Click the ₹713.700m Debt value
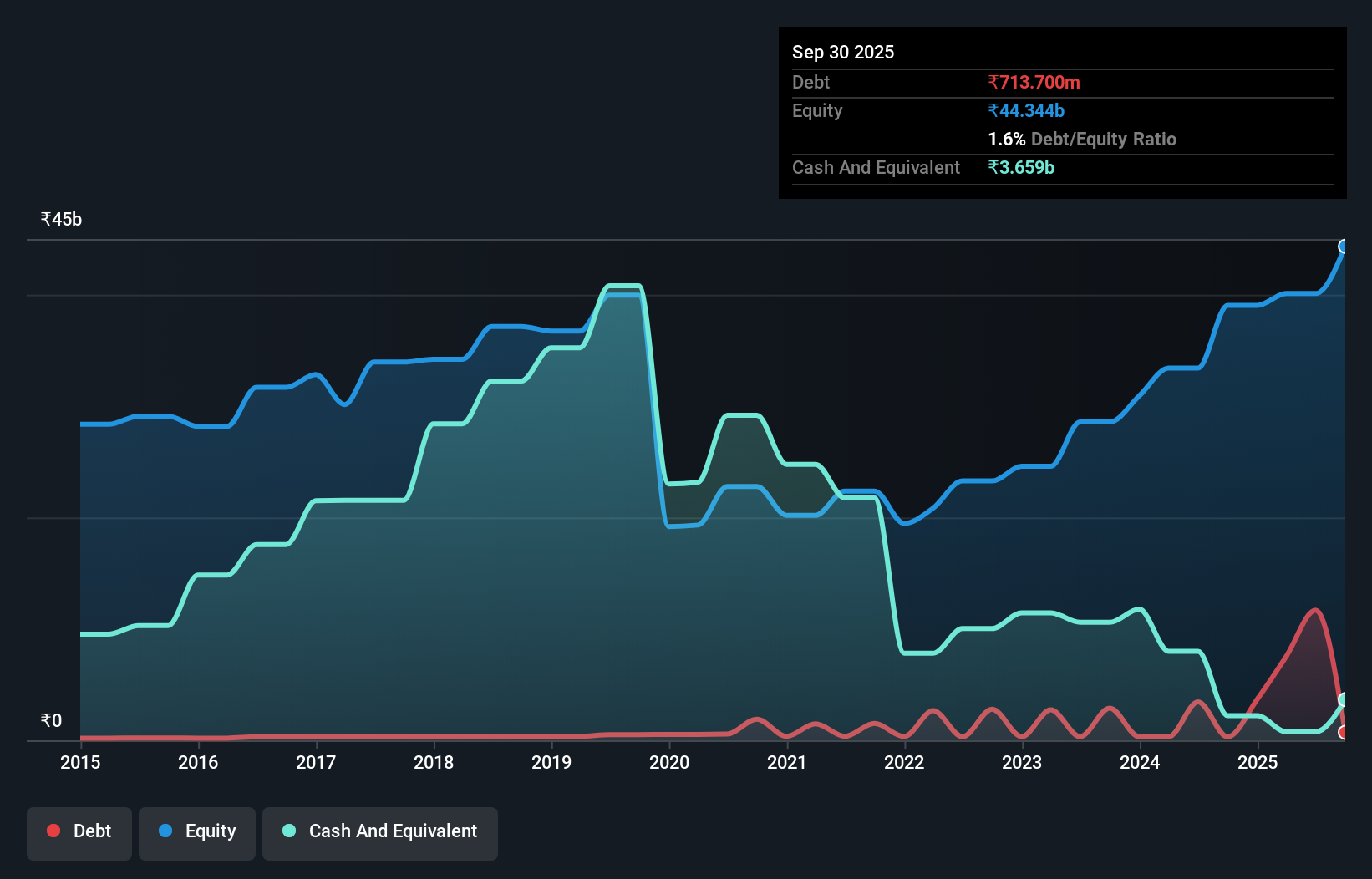The image size is (1372, 879). (1034, 82)
